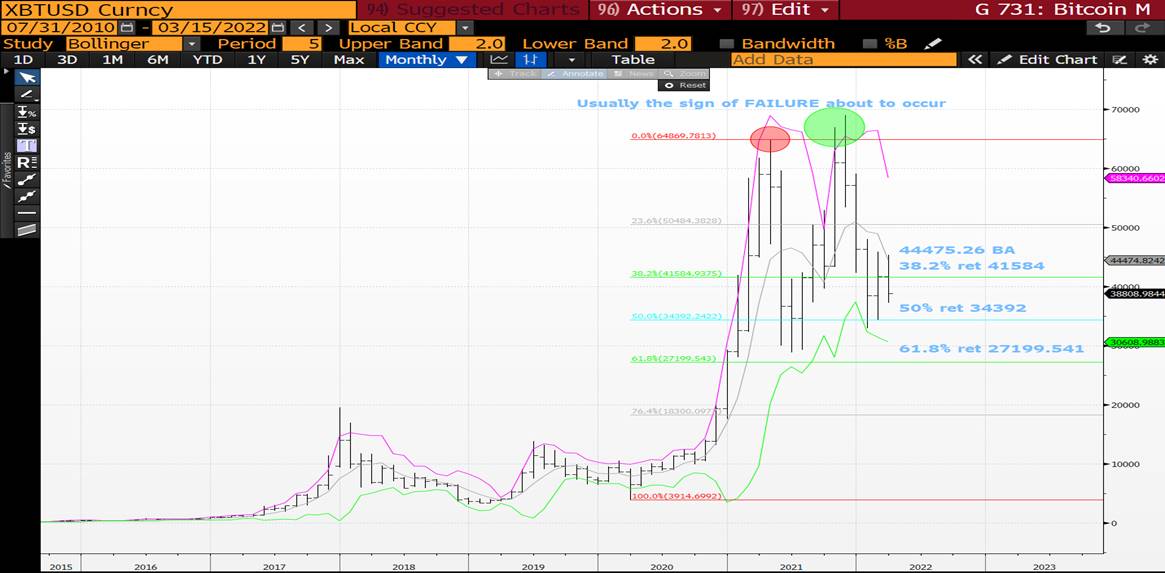Screen dimensions: 1165x573
Task: Select the arrow pointer tool
Action: (27, 78)
